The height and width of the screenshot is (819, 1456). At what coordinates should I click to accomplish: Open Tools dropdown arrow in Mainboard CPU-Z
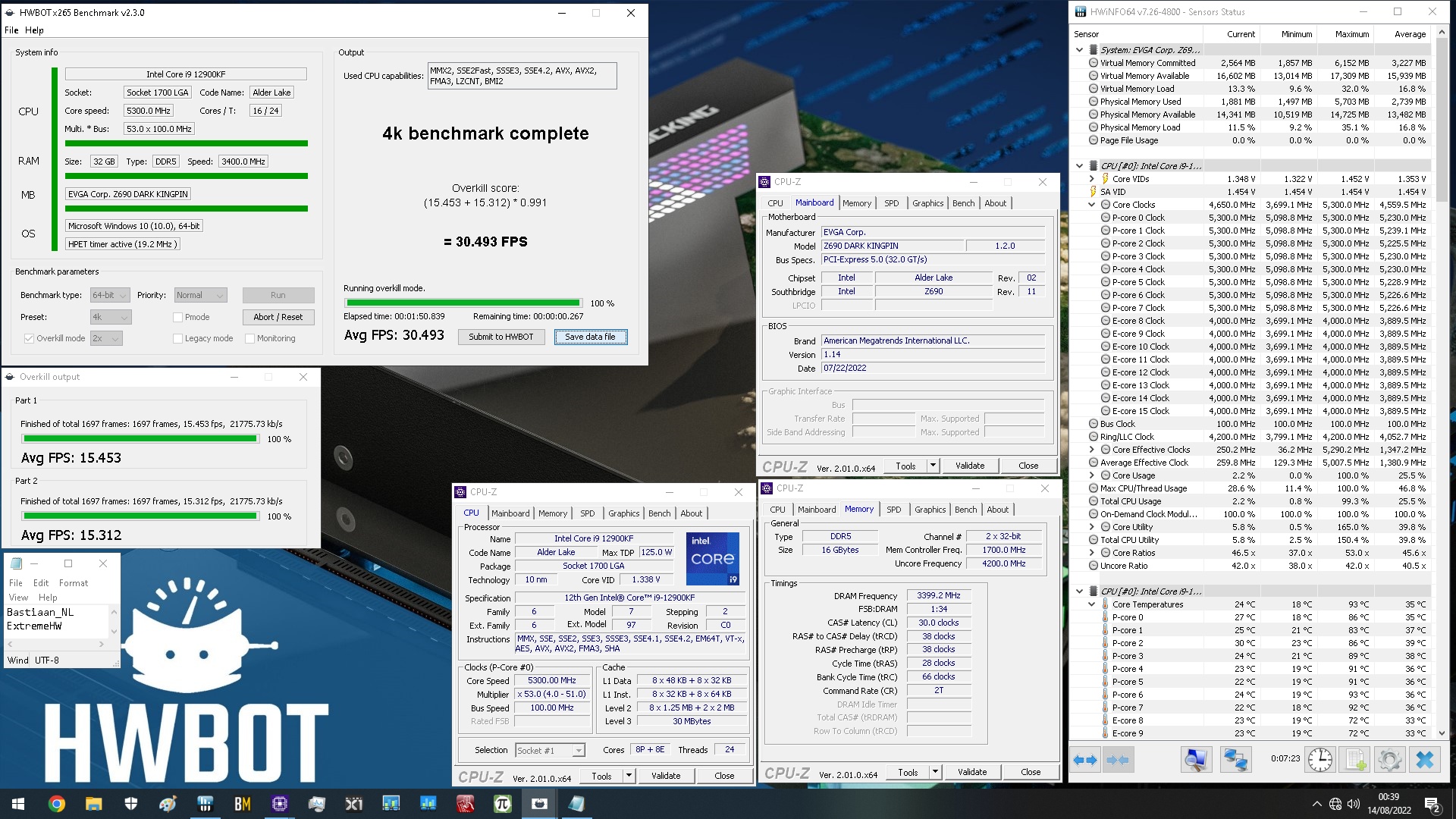[933, 466]
